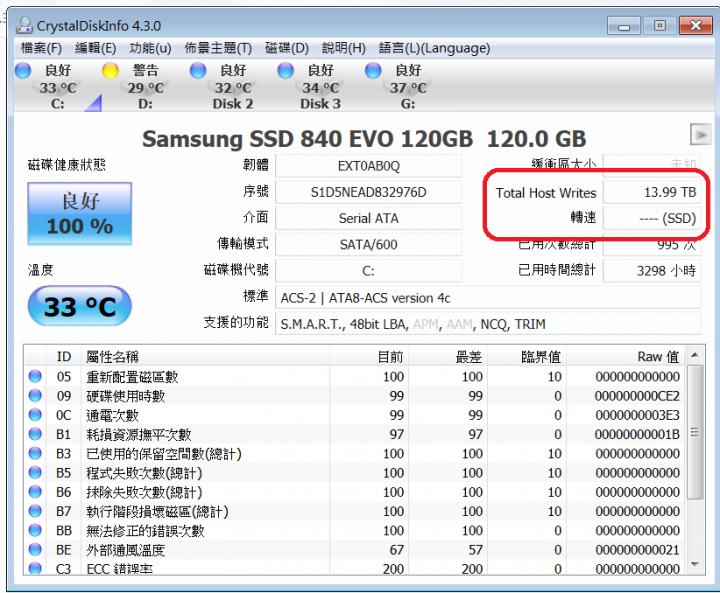Select the 硬碟使用時數 attribute row

(x=354, y=396)
